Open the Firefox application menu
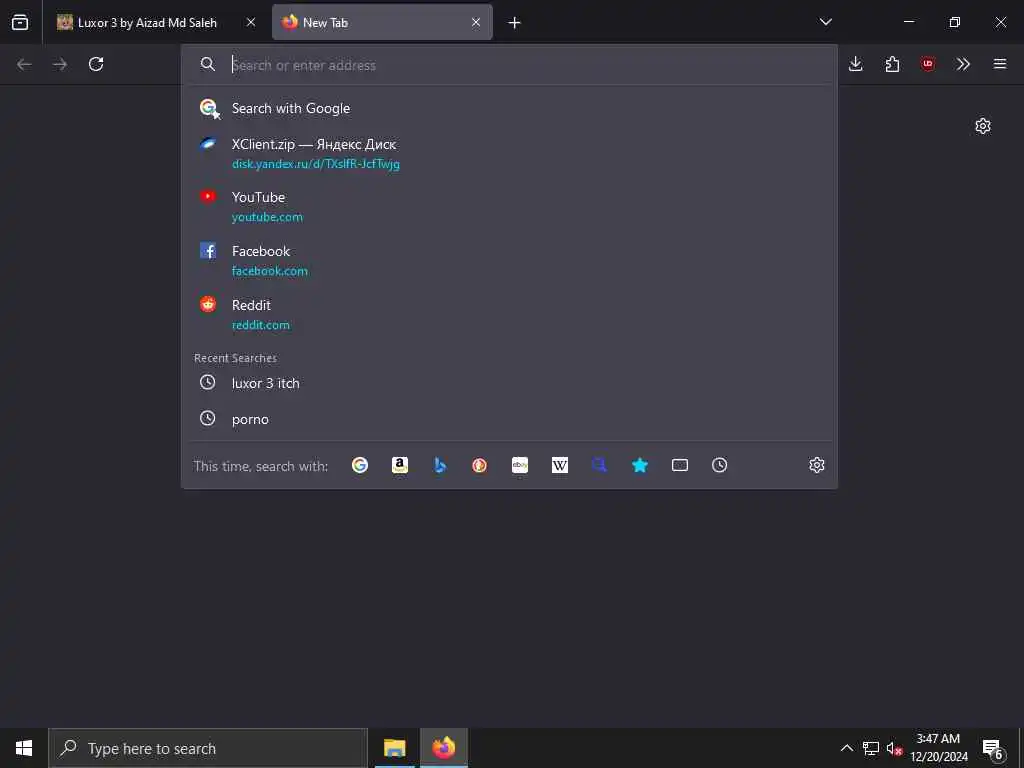The height and width of the screenshot is (768, 1024). [1000, 64]
